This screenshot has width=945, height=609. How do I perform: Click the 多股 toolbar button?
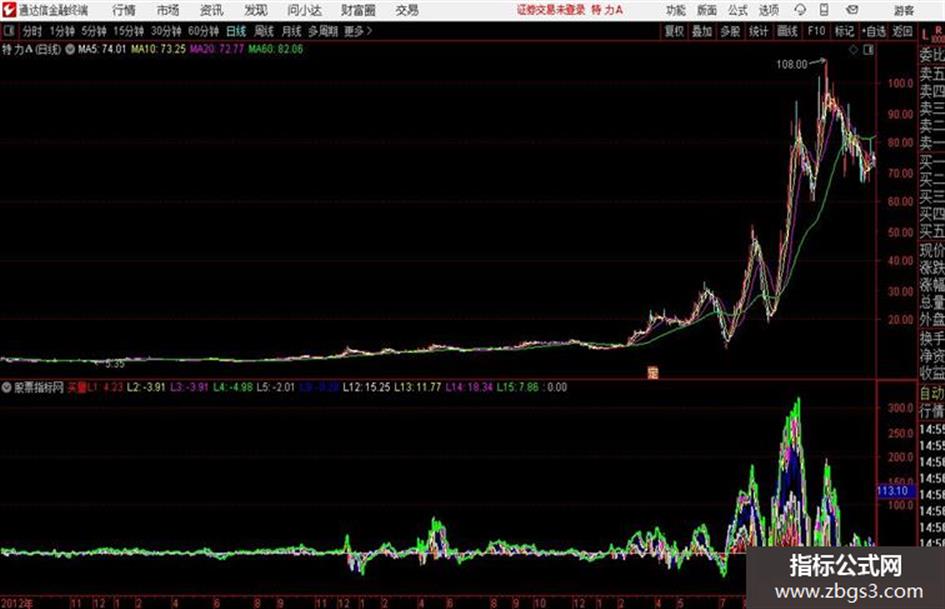pyautogui.click(x=730, y=31)
